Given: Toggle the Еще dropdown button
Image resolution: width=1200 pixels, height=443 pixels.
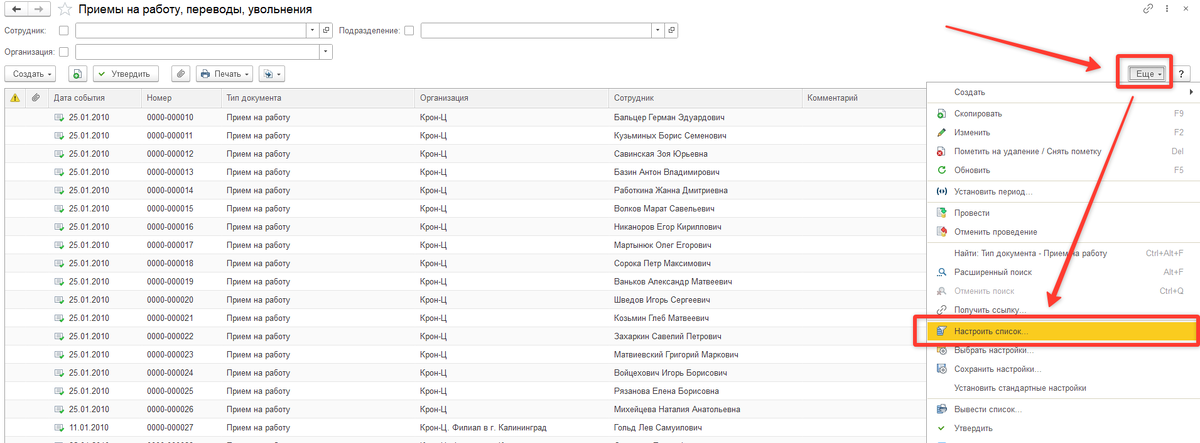Looking at the screenshot, I should 1147,74.
